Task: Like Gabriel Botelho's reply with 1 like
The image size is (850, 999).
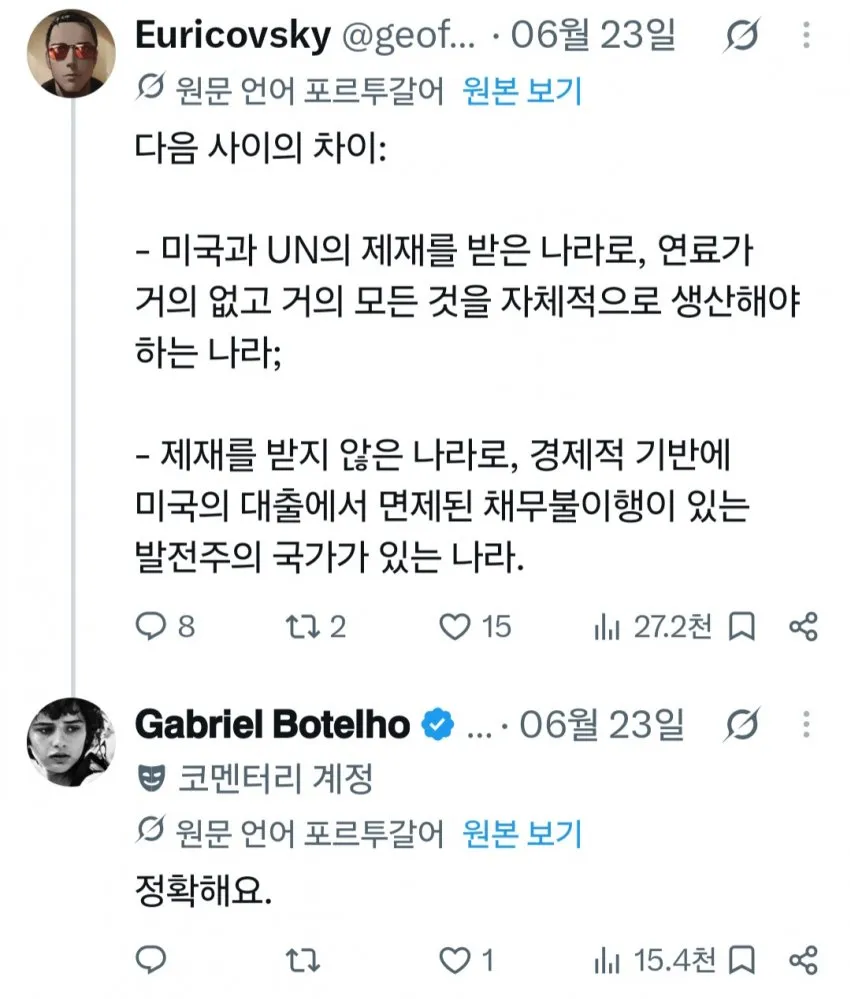Action: [466, 960]
